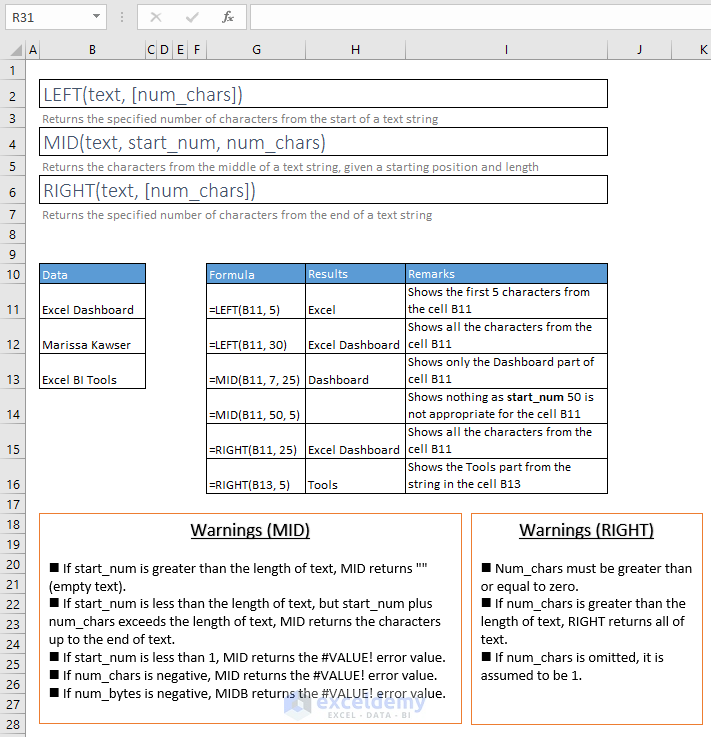Click the remark about first 5 characters
Viewport: 711px width, 737px height.
pos(506,301)
